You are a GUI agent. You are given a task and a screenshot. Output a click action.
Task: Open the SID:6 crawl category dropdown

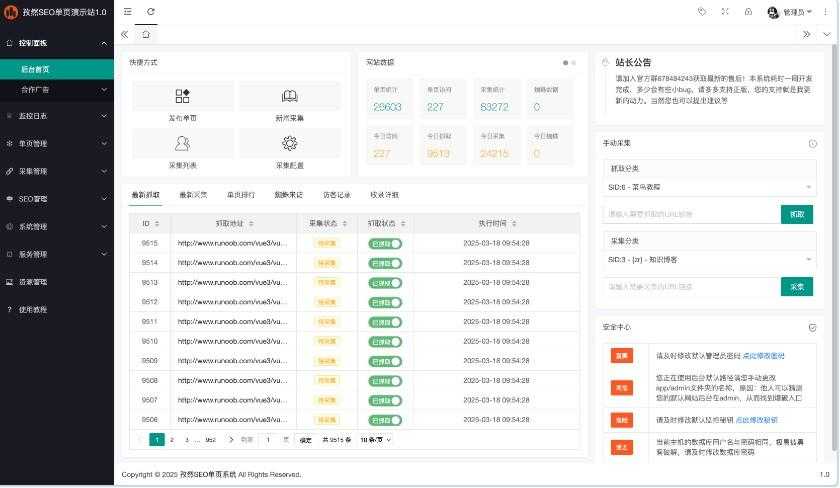click(710, 187)
